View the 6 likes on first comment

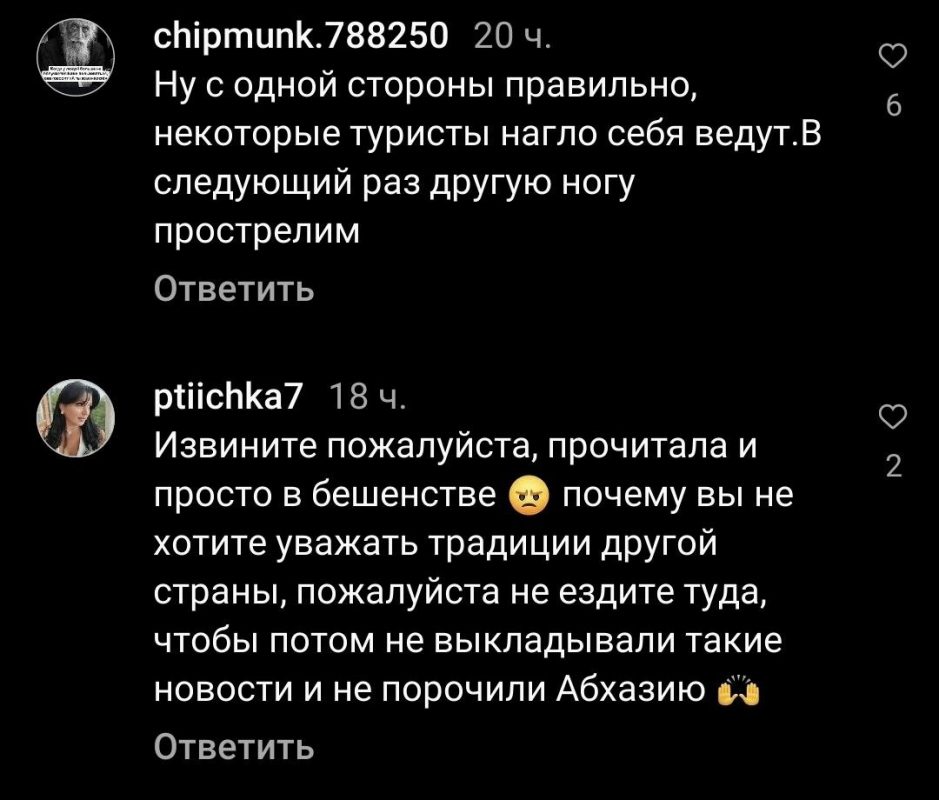pos(893,106)
